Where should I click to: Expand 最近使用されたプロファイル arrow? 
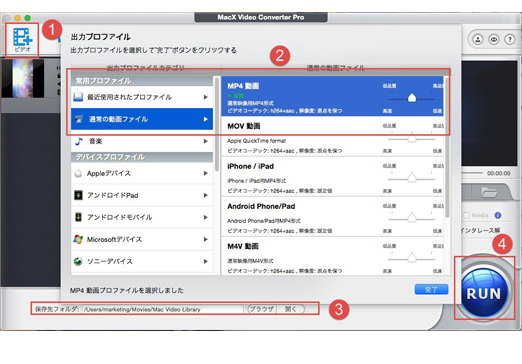pyautogui.click(x=206, y=97)
